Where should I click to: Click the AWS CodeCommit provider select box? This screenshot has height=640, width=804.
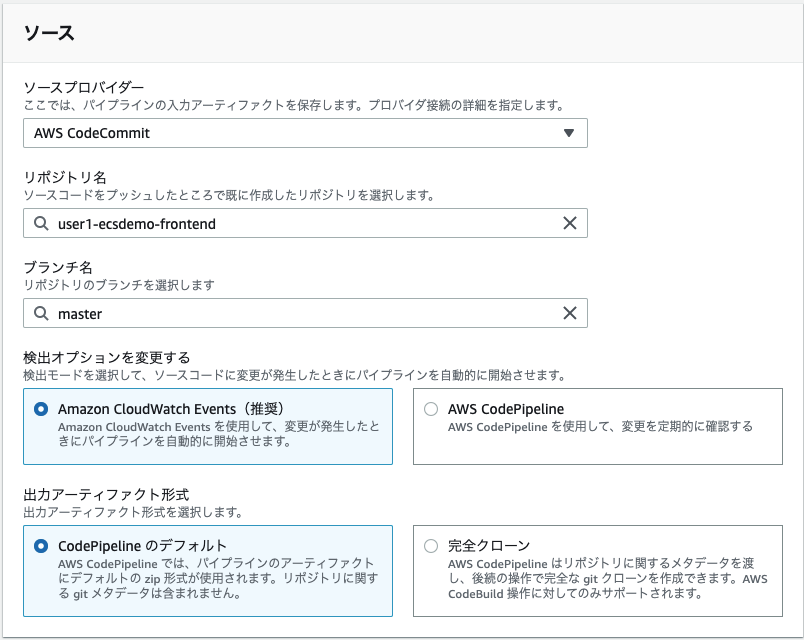click(305, 133)
